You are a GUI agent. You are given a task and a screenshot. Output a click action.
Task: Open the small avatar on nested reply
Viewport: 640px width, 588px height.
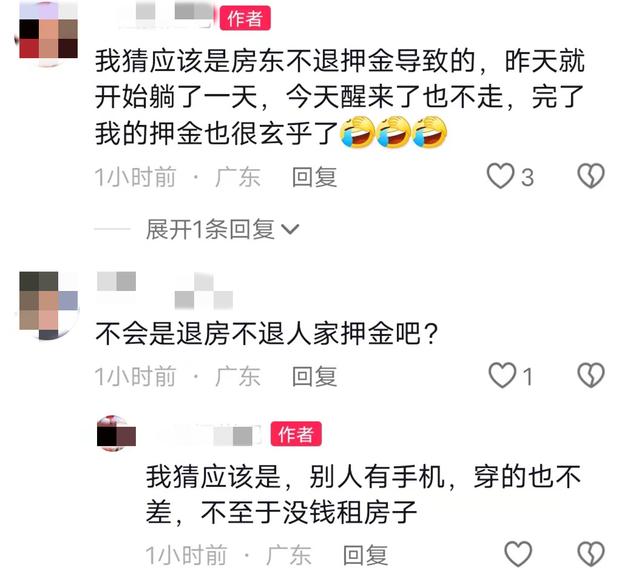(x=116, y=433)
